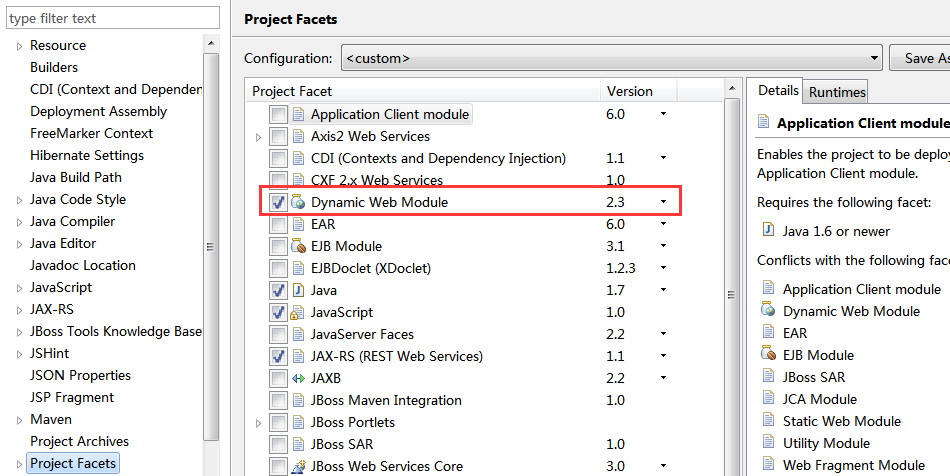Click the left tree scroll-up arrow
Viewport: 950px width, 476px height.
point(211,44)
